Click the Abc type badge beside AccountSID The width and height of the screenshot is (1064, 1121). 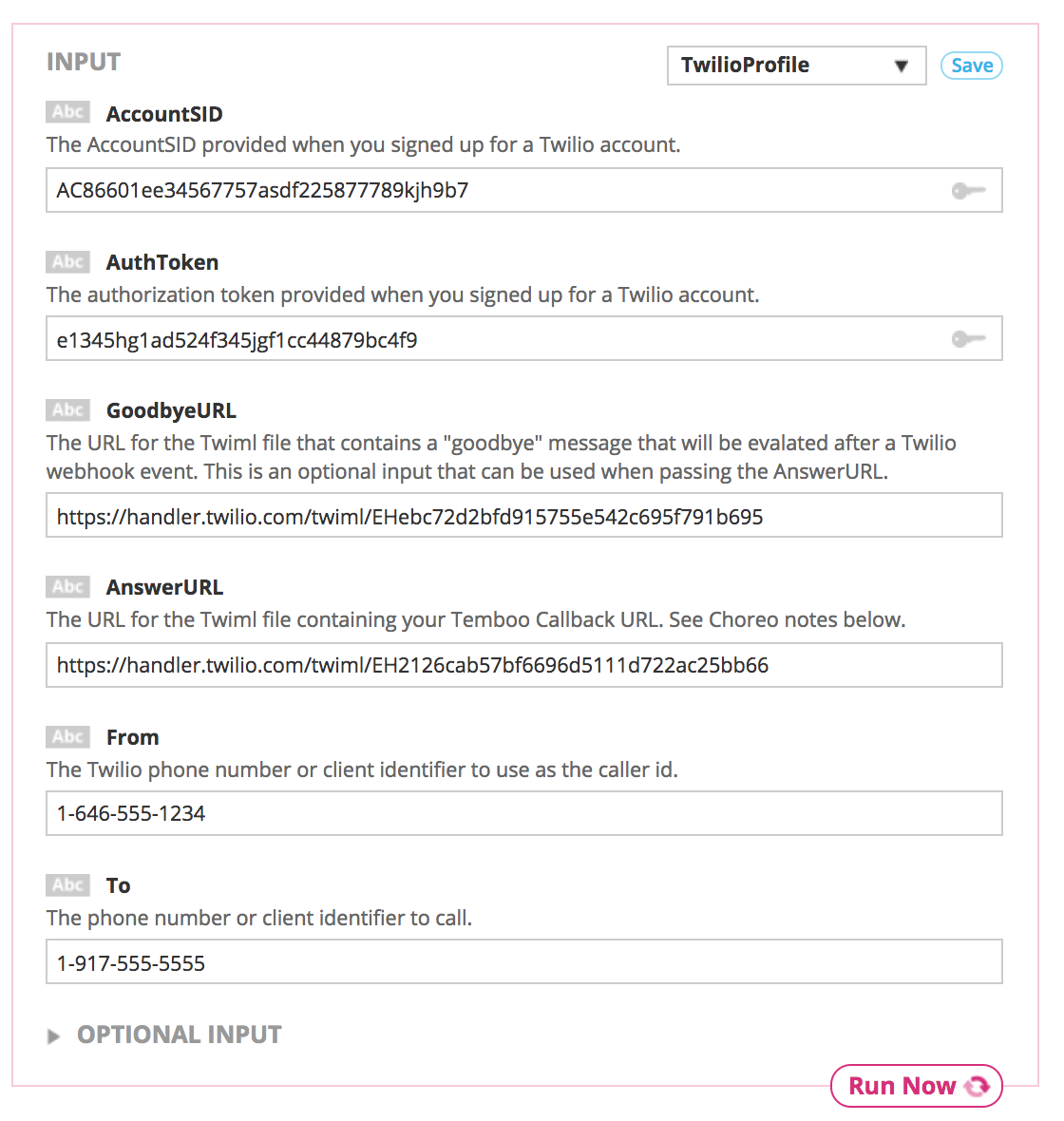tap(67, 113)
